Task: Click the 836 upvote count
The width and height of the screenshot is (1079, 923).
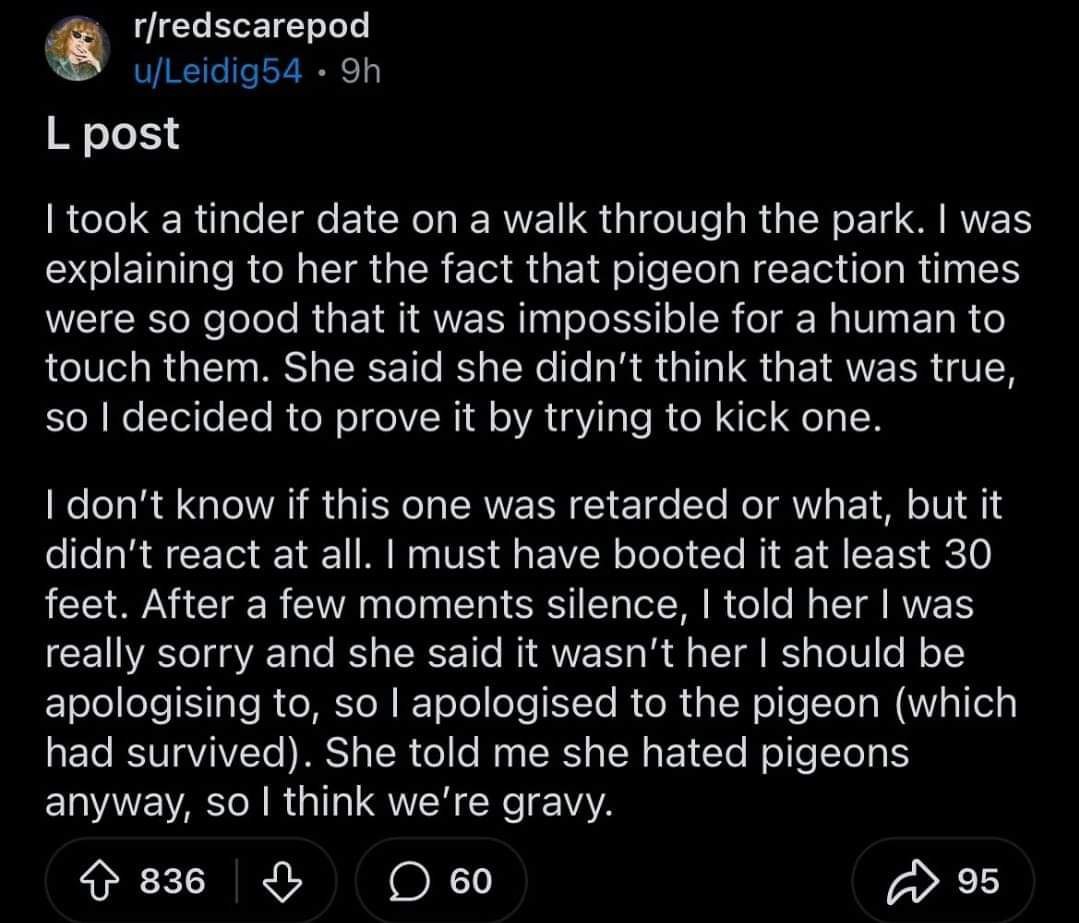Action: coord(172,881)
